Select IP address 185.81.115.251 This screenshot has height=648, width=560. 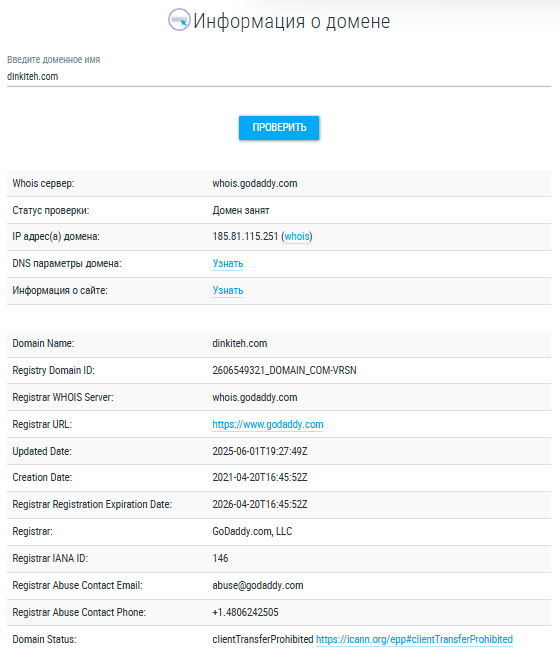245,236
